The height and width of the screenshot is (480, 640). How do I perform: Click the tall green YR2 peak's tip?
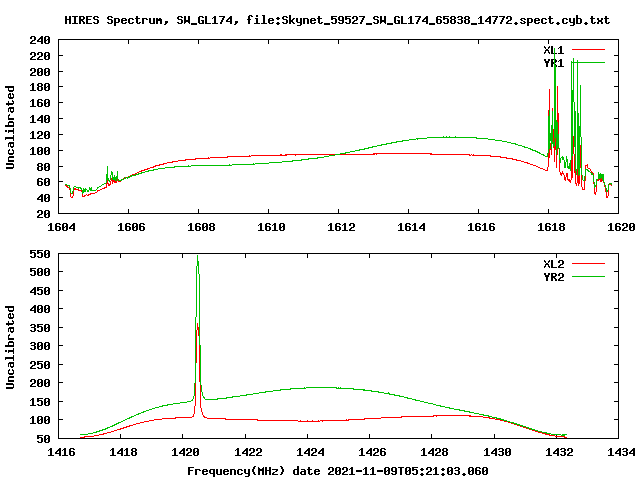(x=198, y=256)
